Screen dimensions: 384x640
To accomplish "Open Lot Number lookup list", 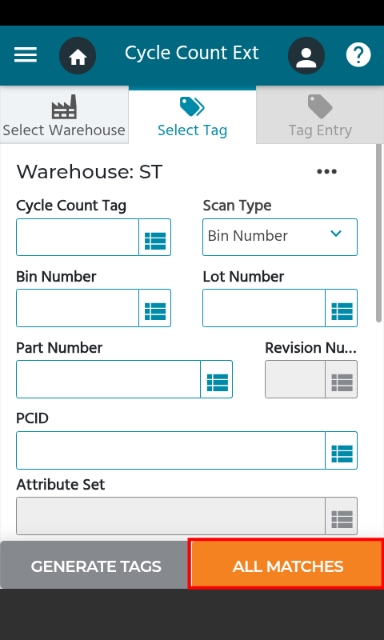I will 342,308.
